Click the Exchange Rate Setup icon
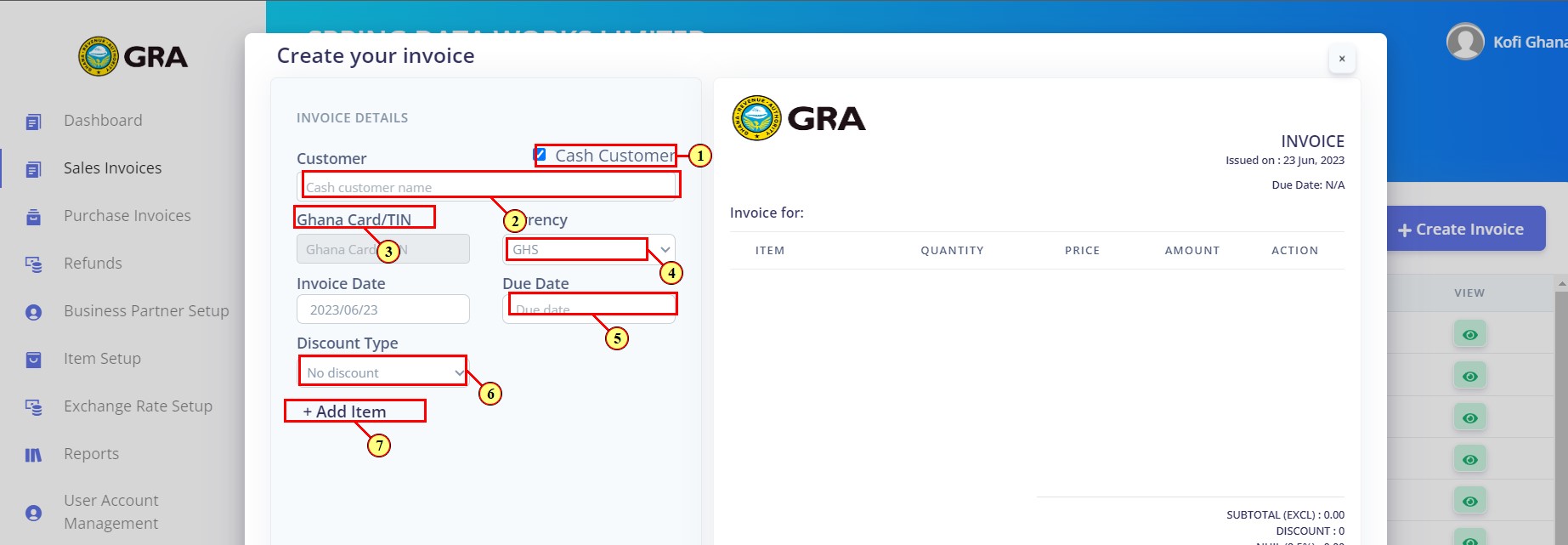This screenshot has width=1568, height=545. [33, 407]
